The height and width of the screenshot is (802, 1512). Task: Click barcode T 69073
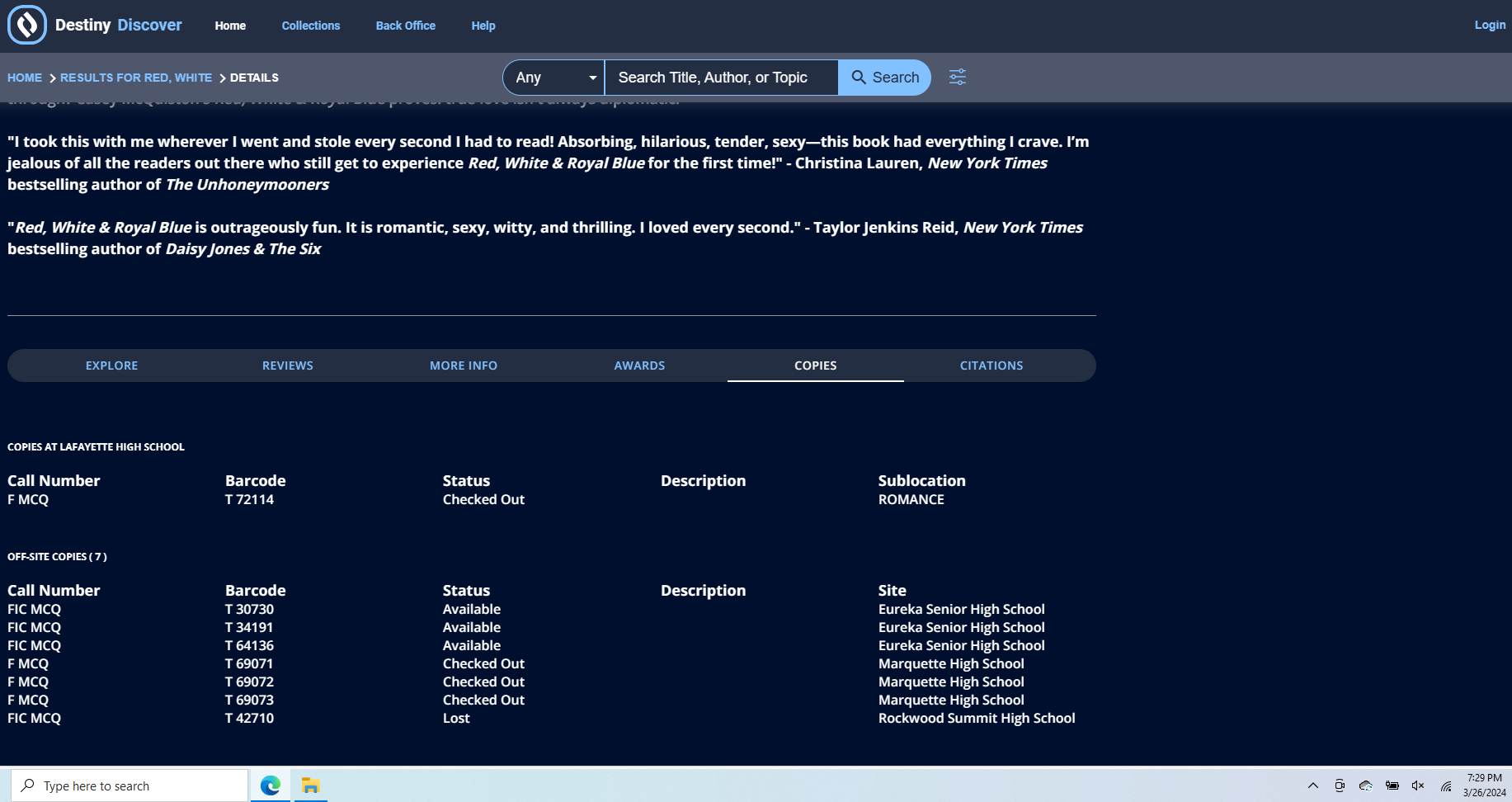249,700
